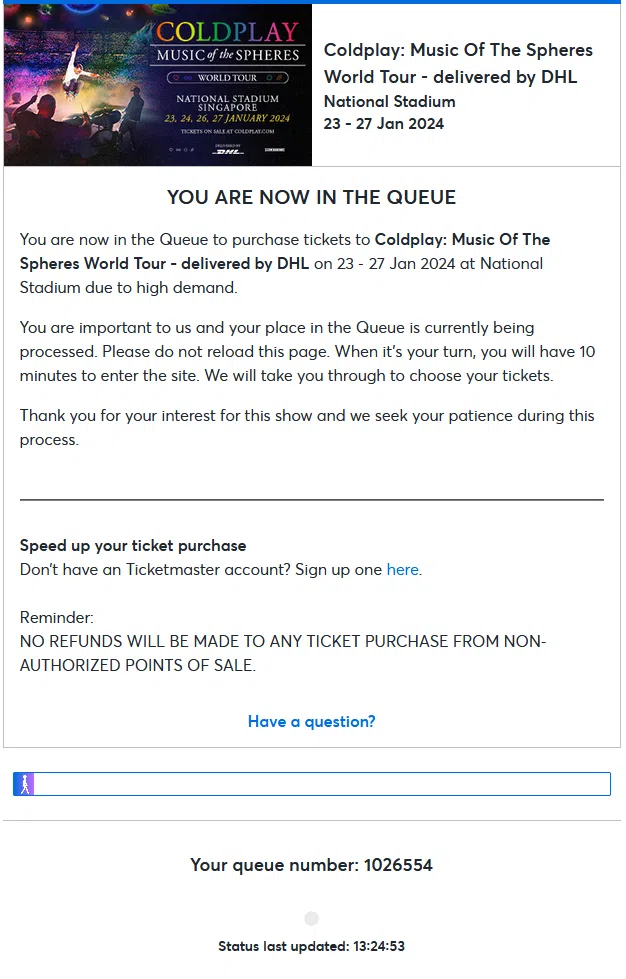
Task: Click the 'YOU ARE NOW IN THE QUEUE' heading
Action: (312, 197)
